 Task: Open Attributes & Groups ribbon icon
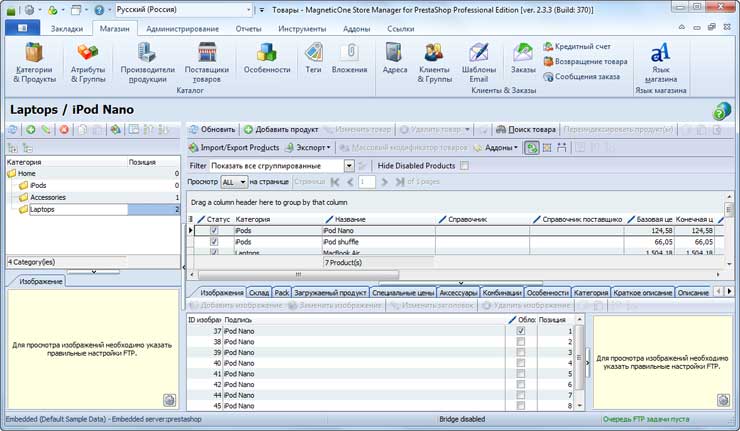pos(87,62)
